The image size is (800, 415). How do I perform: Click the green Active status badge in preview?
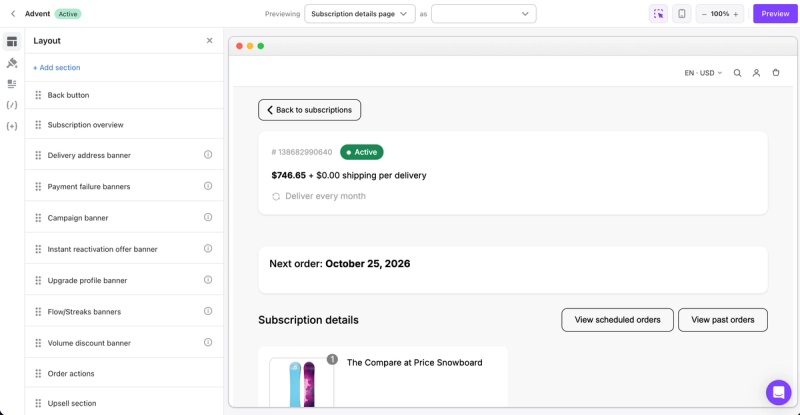(362, 152)
